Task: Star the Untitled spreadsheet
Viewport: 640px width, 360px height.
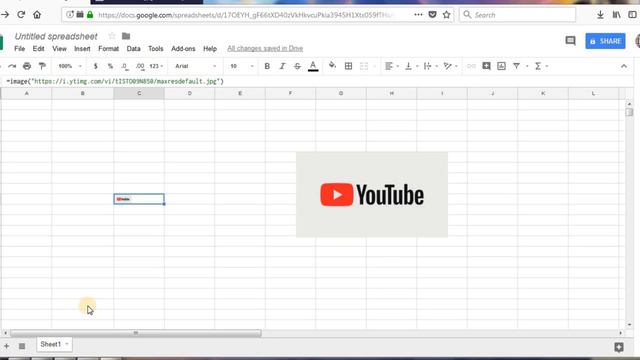Action: tap(112, 36)
